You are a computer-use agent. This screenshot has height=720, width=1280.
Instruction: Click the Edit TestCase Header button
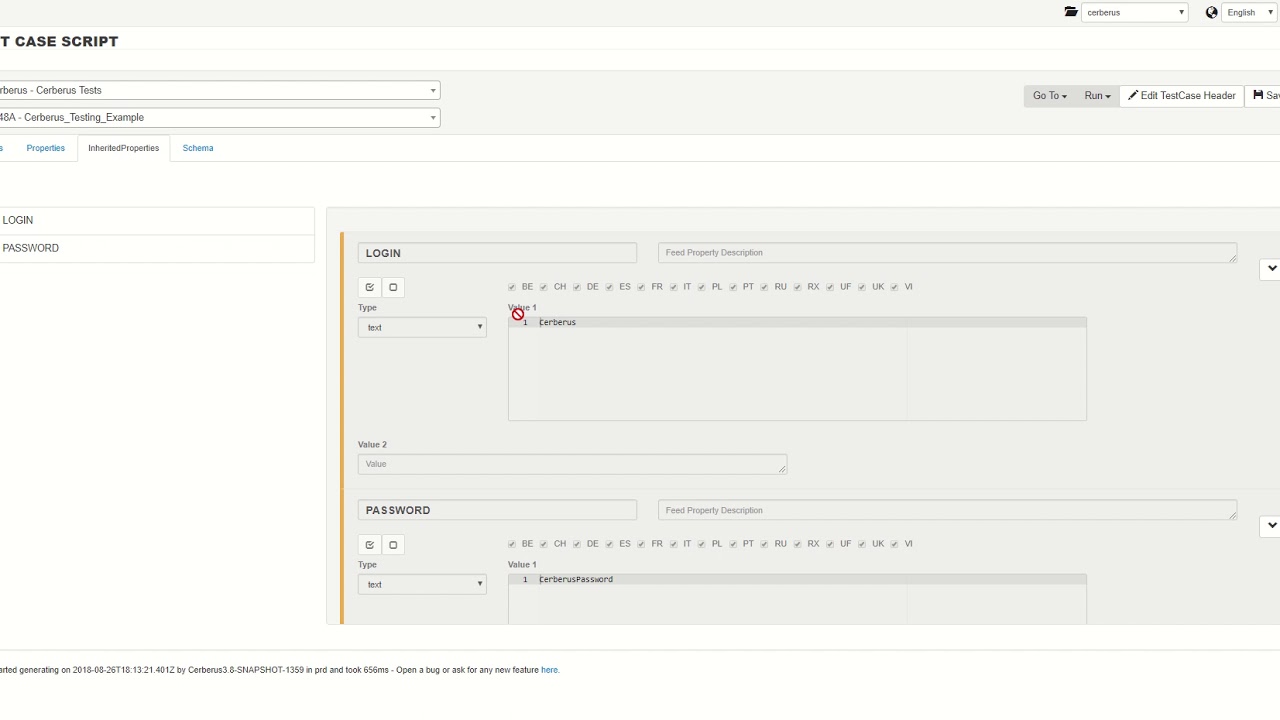coord(1182,96)
